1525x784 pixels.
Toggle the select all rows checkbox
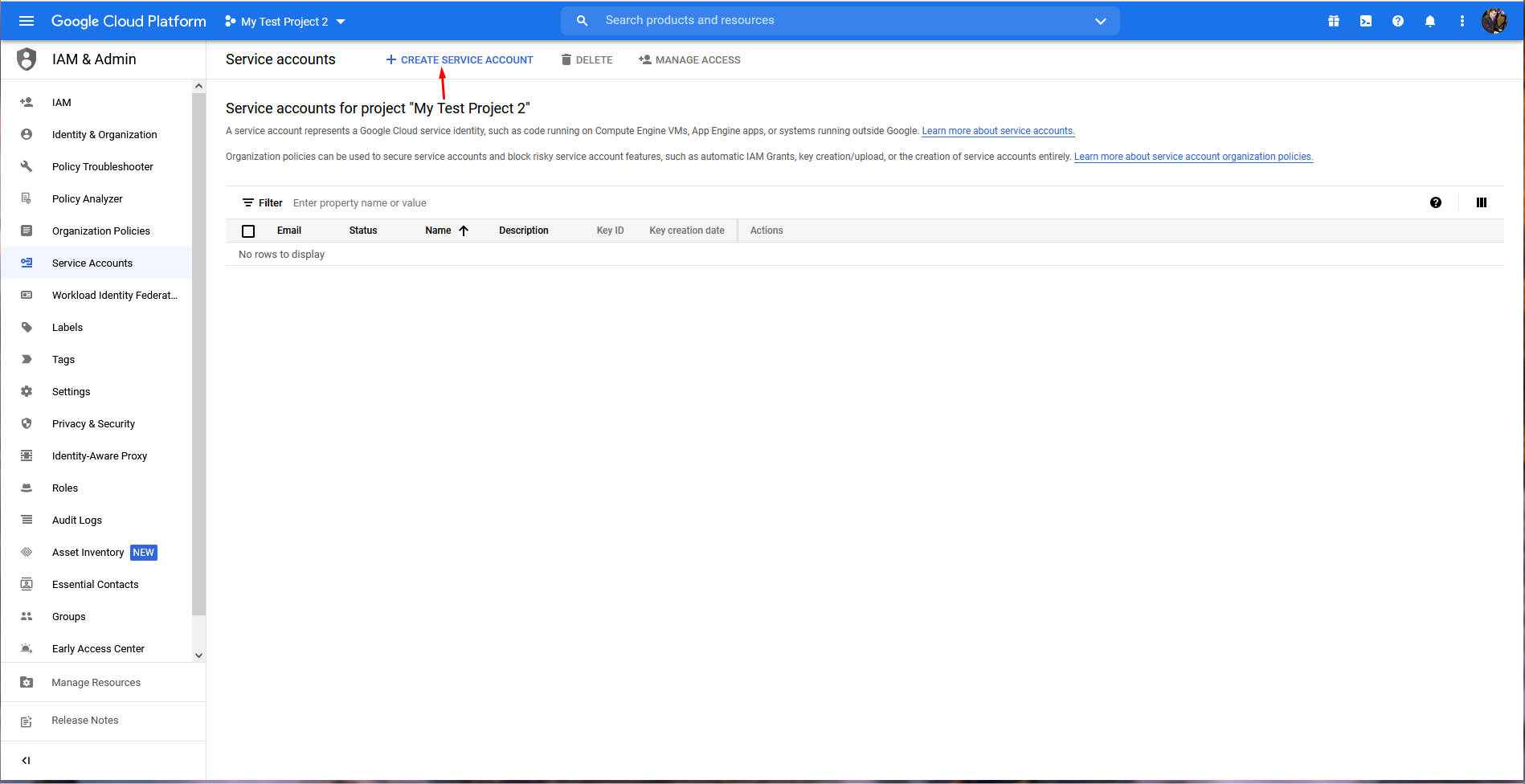[248, 231]
